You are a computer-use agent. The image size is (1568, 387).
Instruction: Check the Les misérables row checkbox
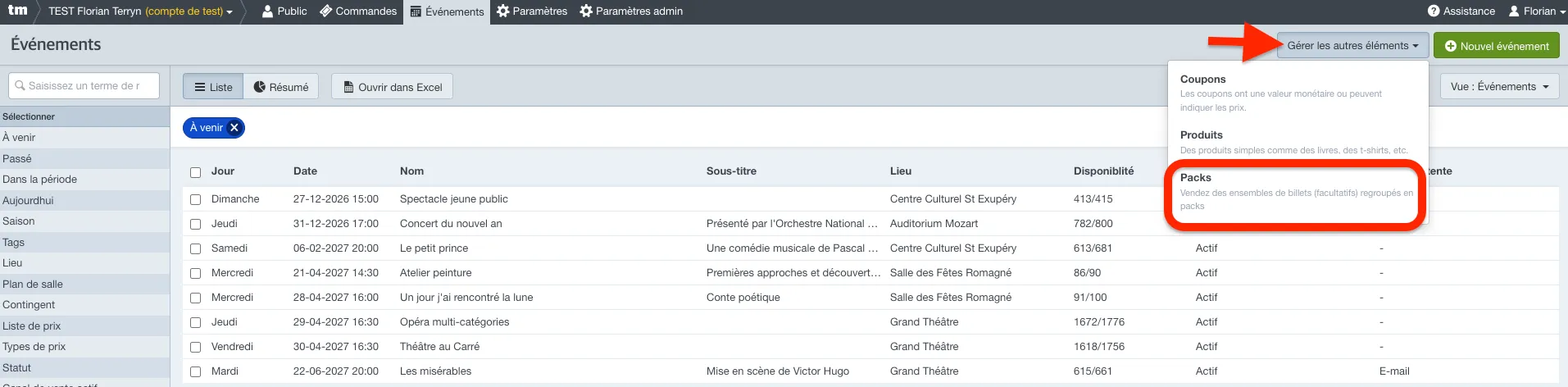(x=195, y=371)
